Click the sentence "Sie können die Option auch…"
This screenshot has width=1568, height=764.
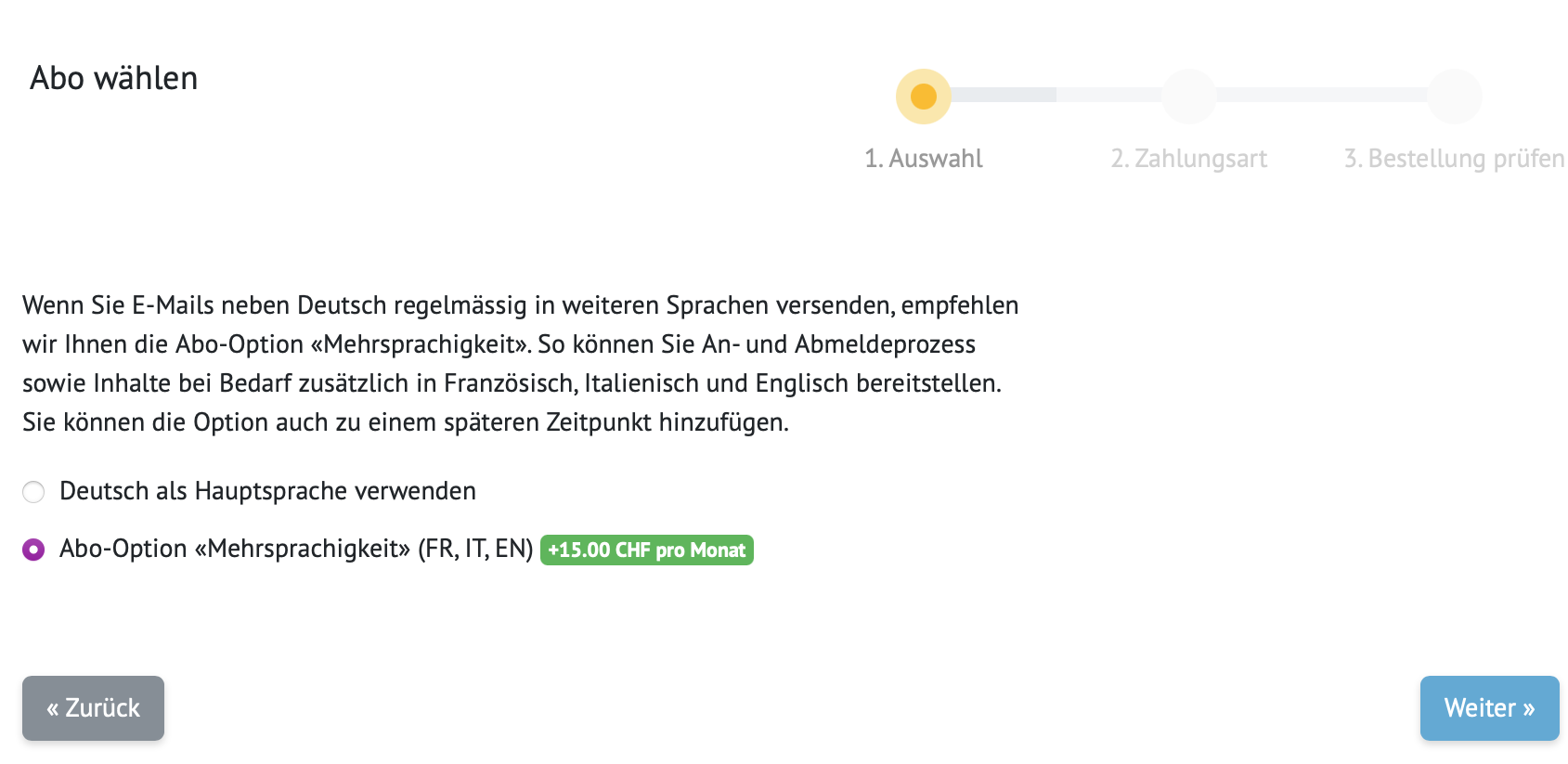[405, 422]
